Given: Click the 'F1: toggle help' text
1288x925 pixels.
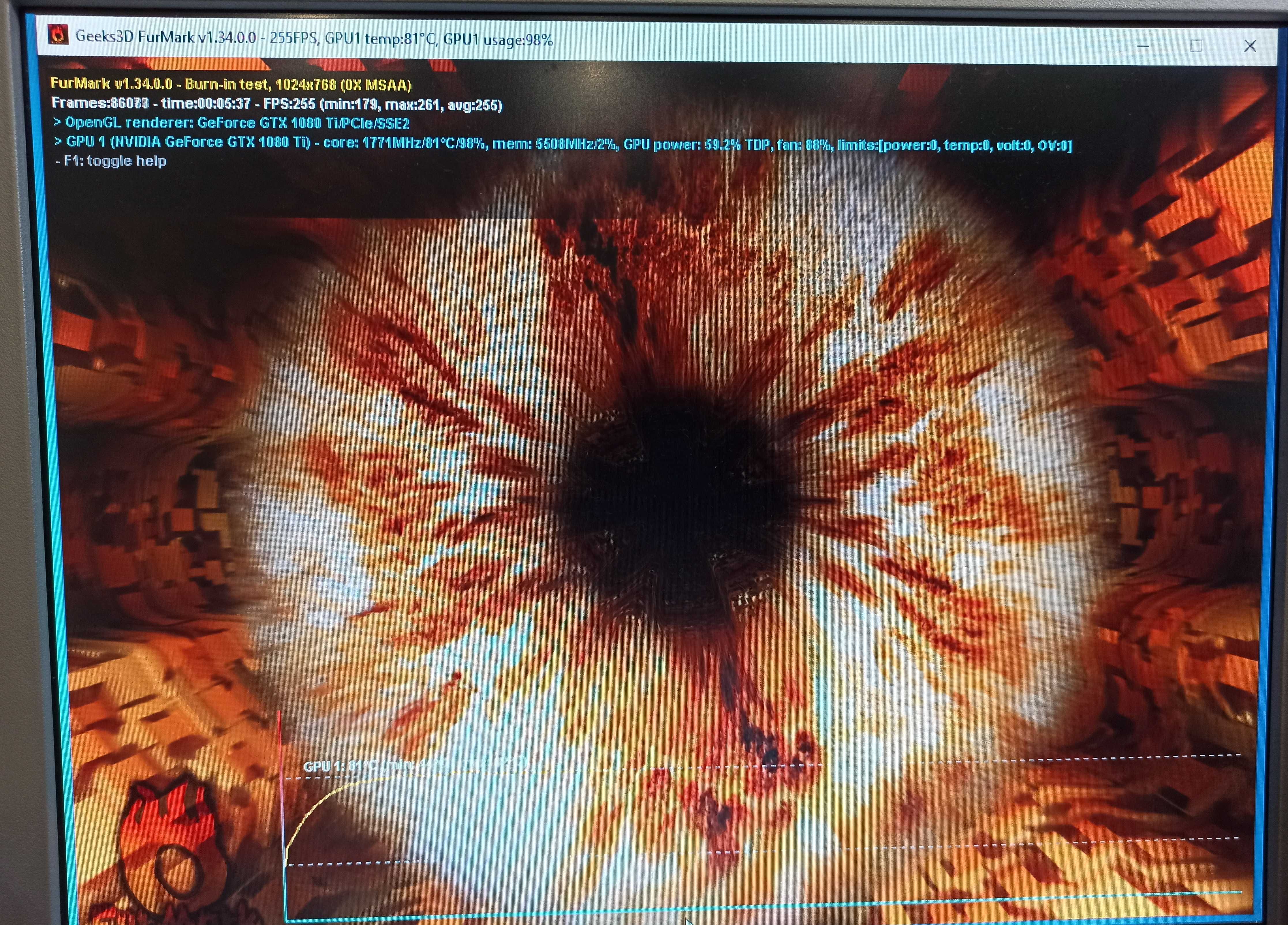Looking at the screenshot, I should (111, 161).
